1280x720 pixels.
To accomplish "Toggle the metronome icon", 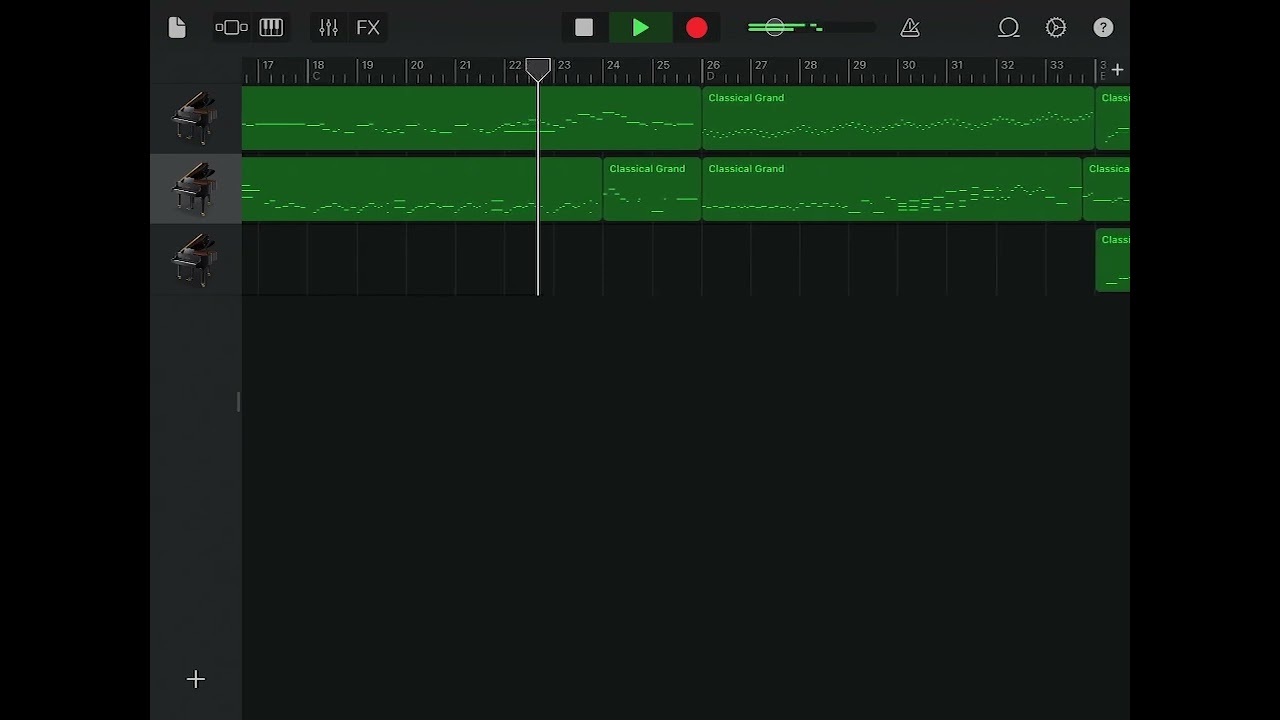I will 910,28.
